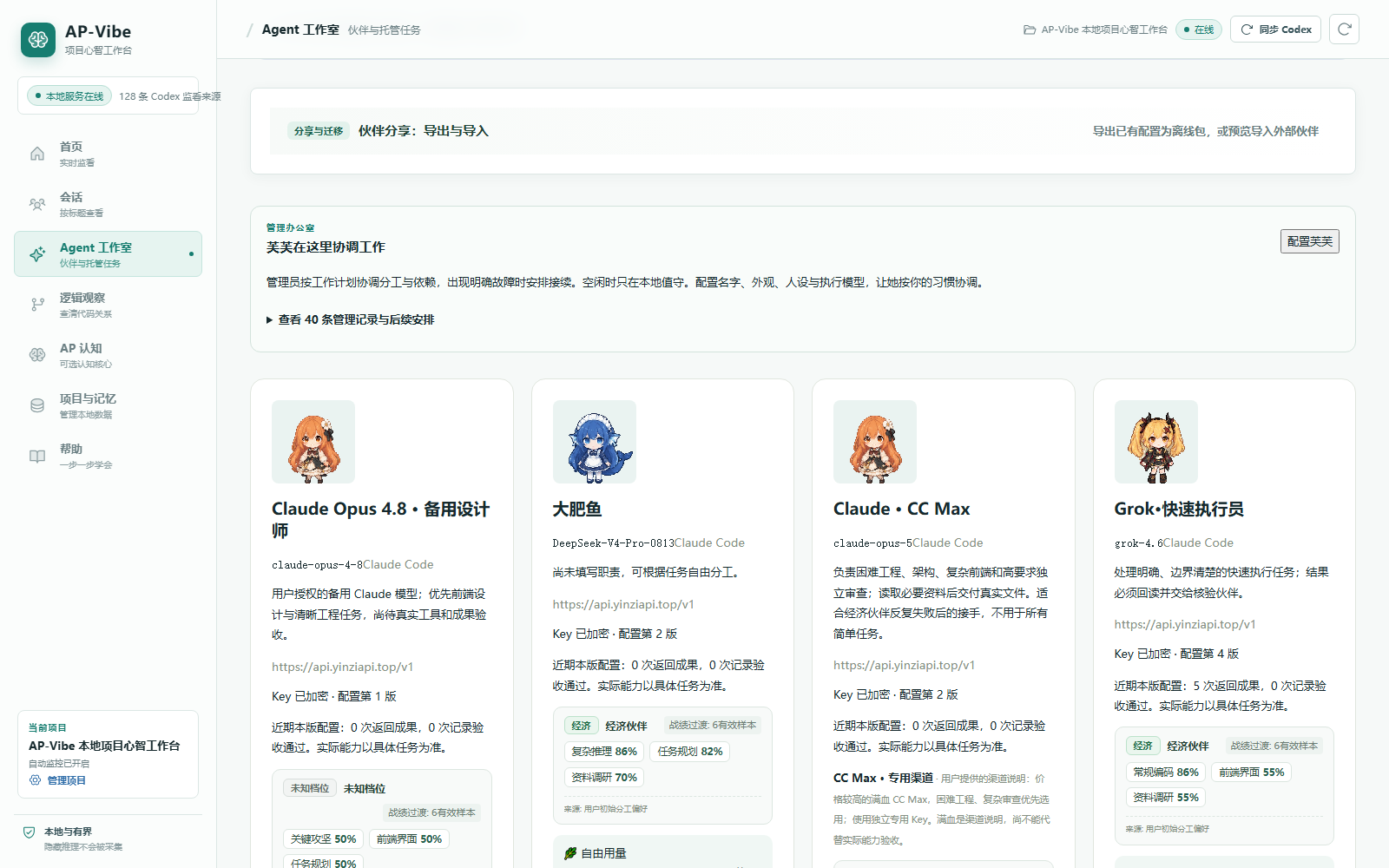Click Key 已加密 · 配置第 4 版

(1176, 654)
